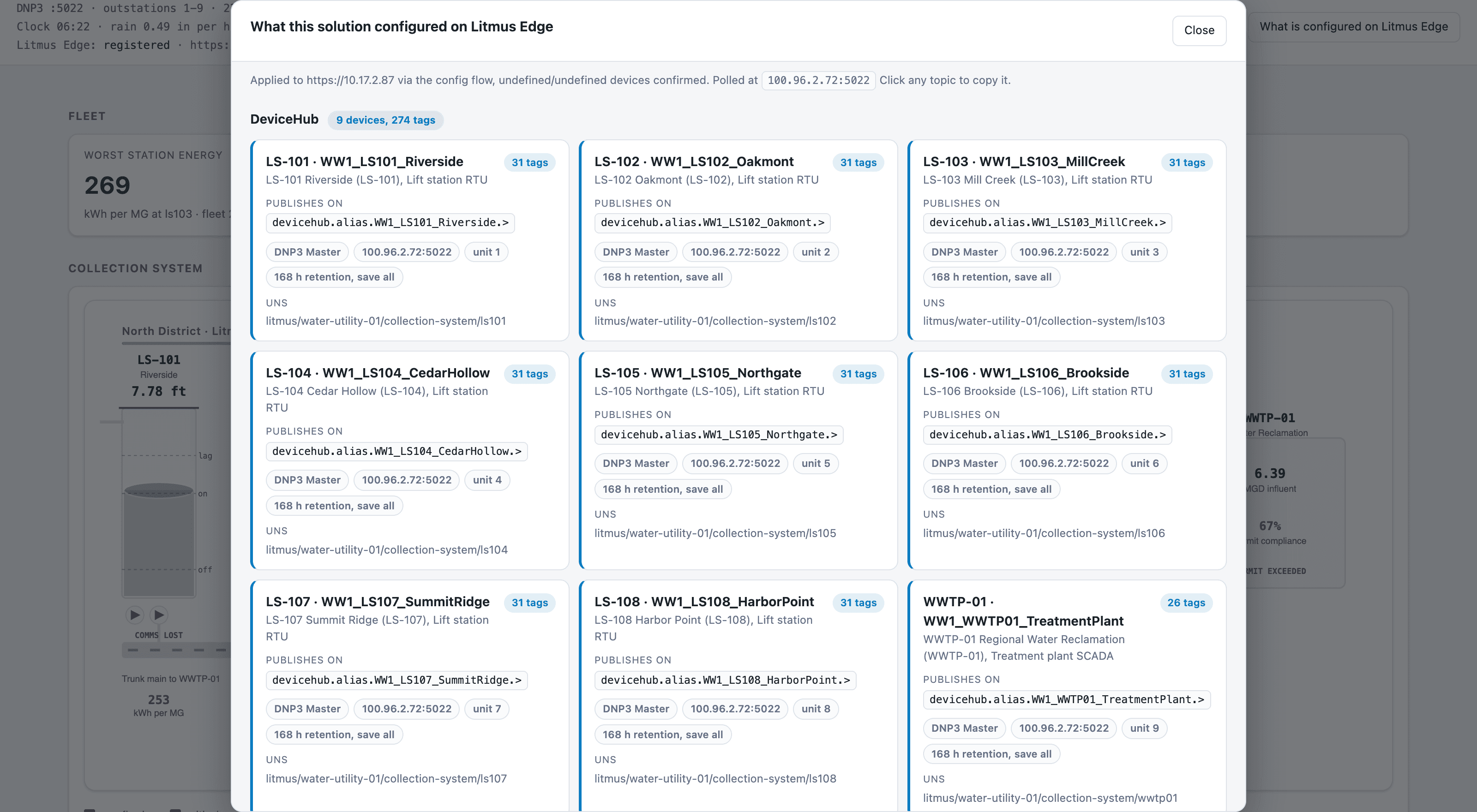Copy topic devicehub.alias.WW1_LS101_Riverside.>
The image size is (1477, 812).
390,222
